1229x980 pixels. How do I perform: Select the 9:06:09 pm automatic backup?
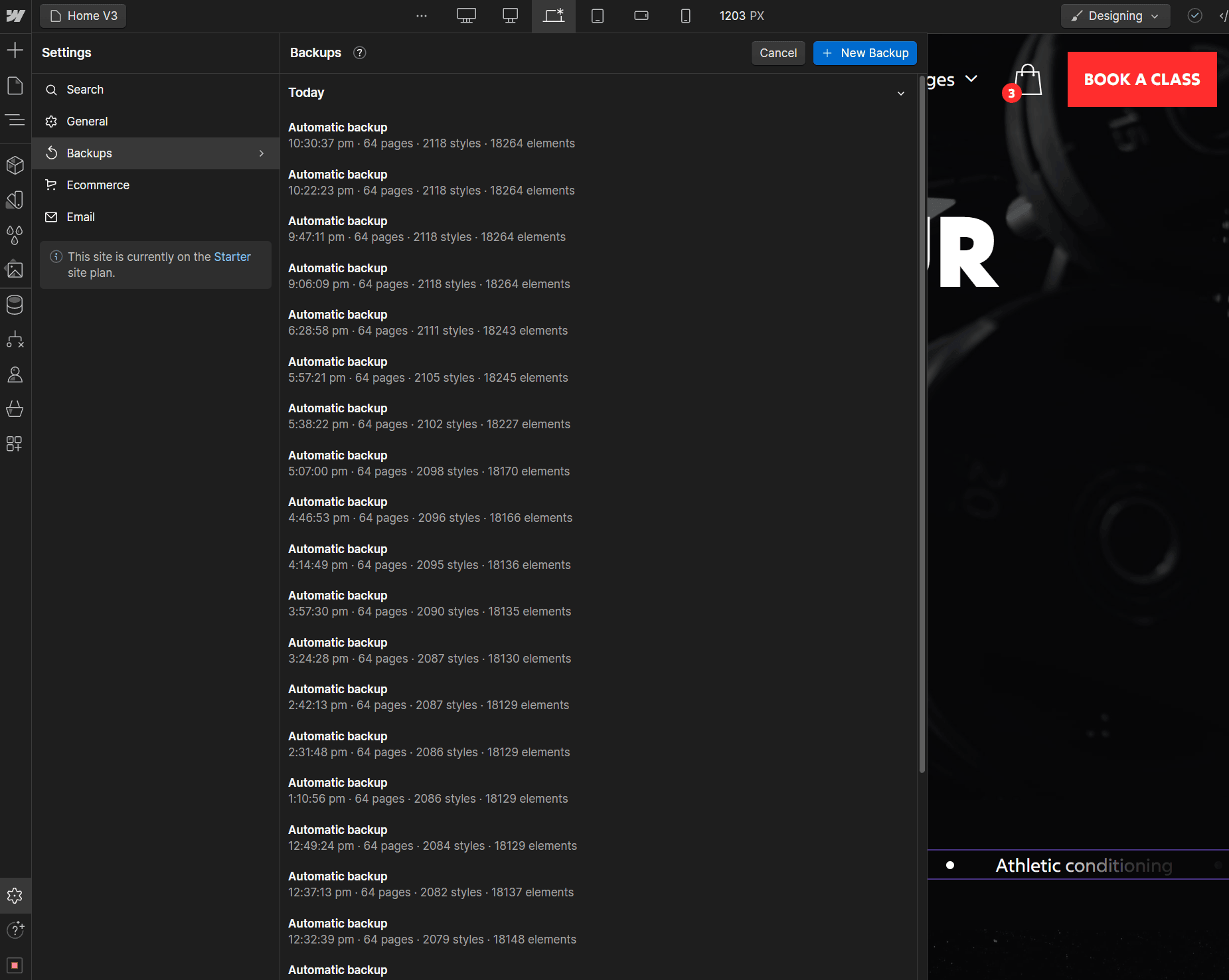tap(599, 276)
